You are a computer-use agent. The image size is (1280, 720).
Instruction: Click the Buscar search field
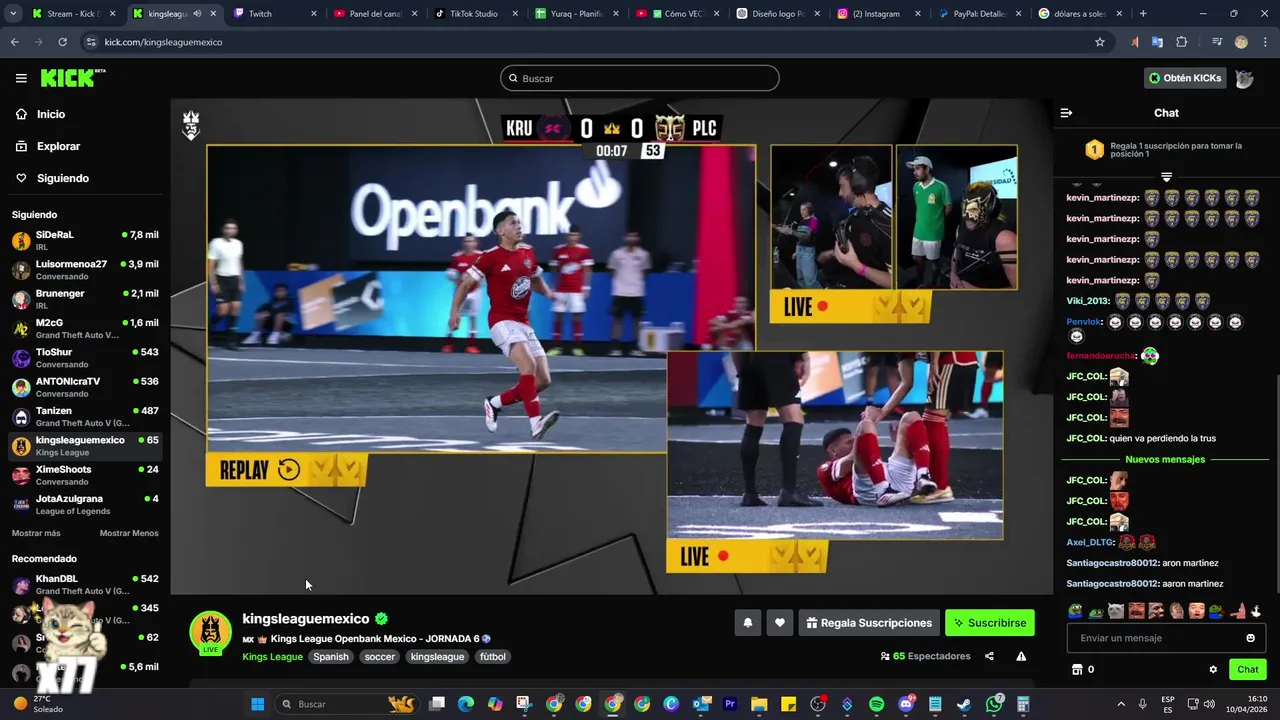point(640,78)
